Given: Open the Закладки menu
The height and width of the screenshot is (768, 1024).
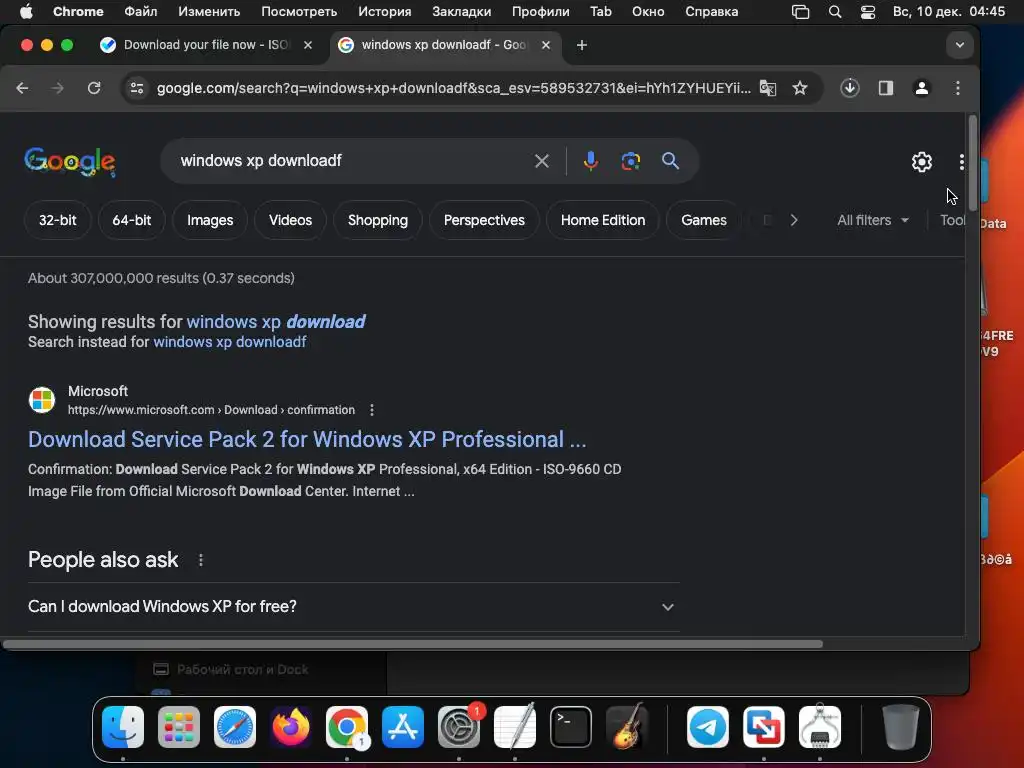Looking at the screenshot, I should click(x=462, y=12).
